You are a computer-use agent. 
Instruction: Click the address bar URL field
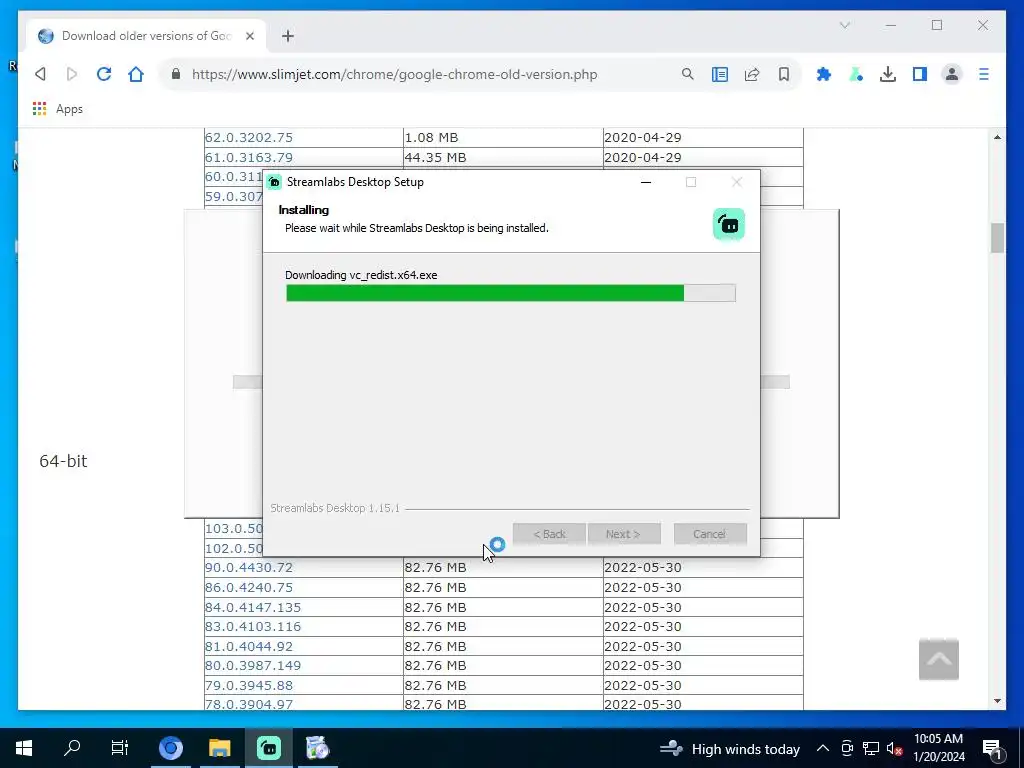[x=394, y=74]
